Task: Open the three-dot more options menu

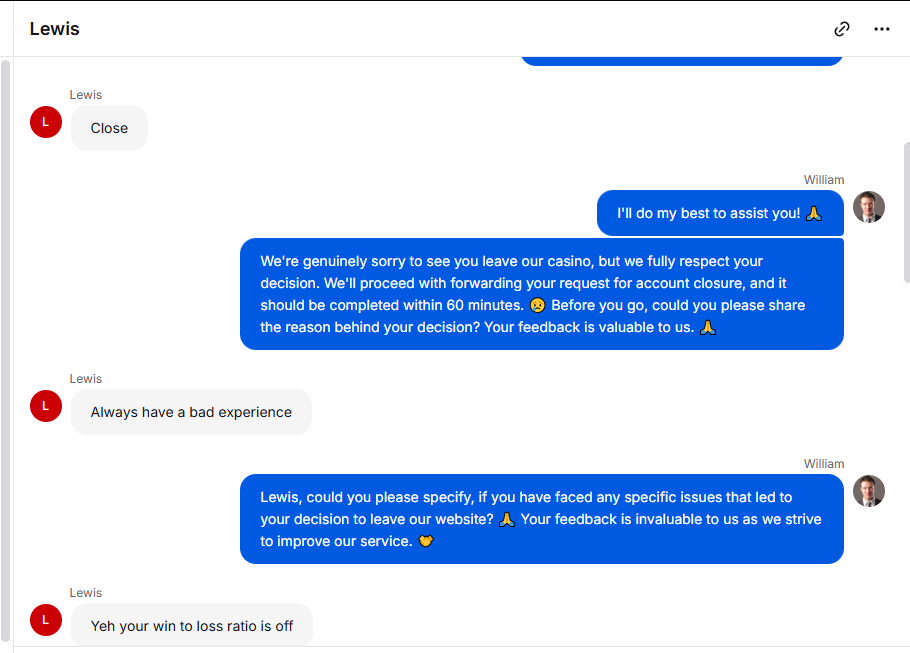Action: coord(882,29)
